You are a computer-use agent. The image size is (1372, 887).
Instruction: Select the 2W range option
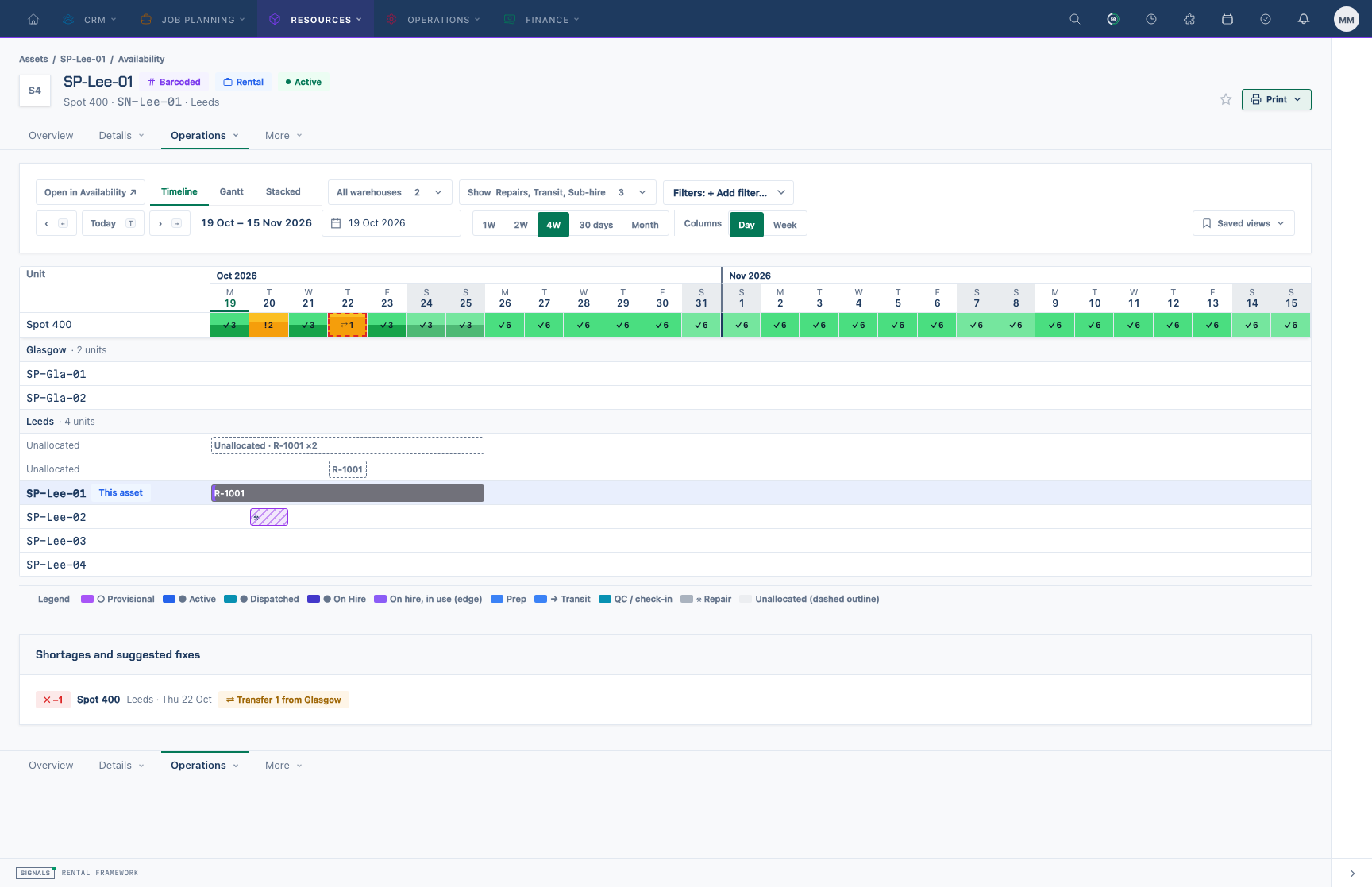(521, 225)
